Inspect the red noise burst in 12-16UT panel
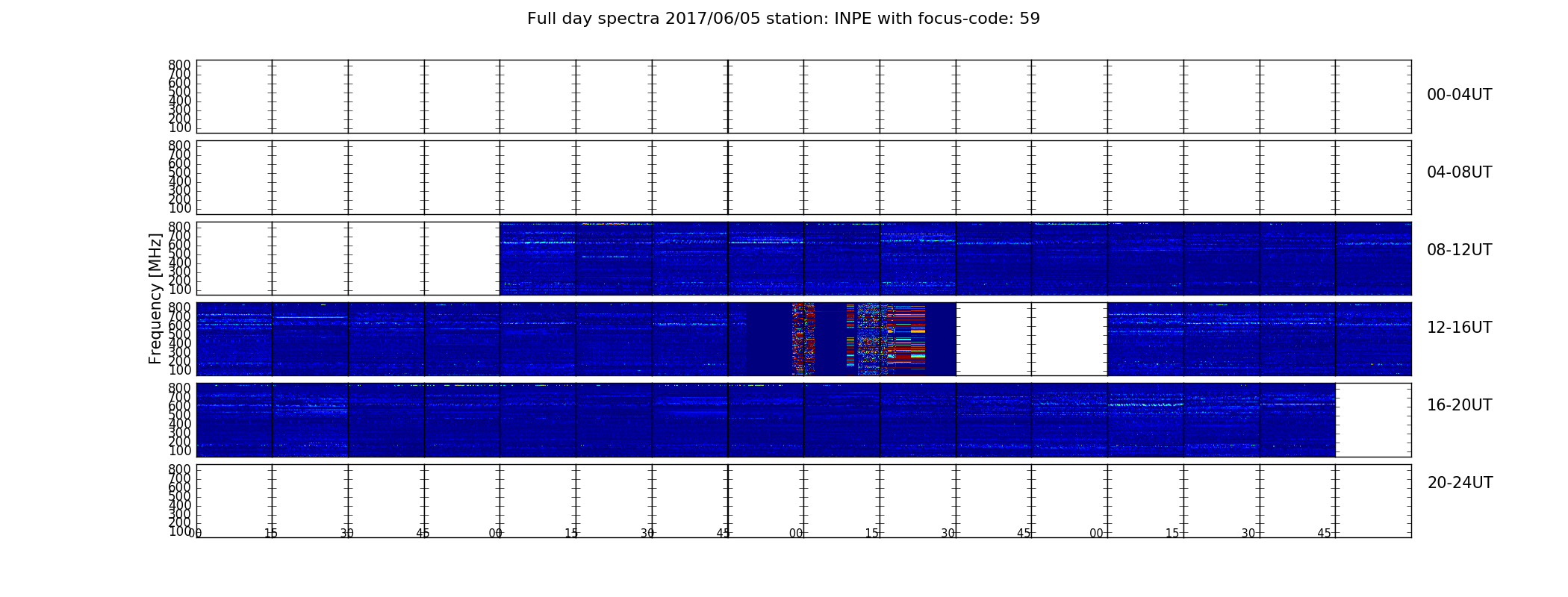This screenshot has width=1568, height=597. pyautogui.click(x=859, y=339)
